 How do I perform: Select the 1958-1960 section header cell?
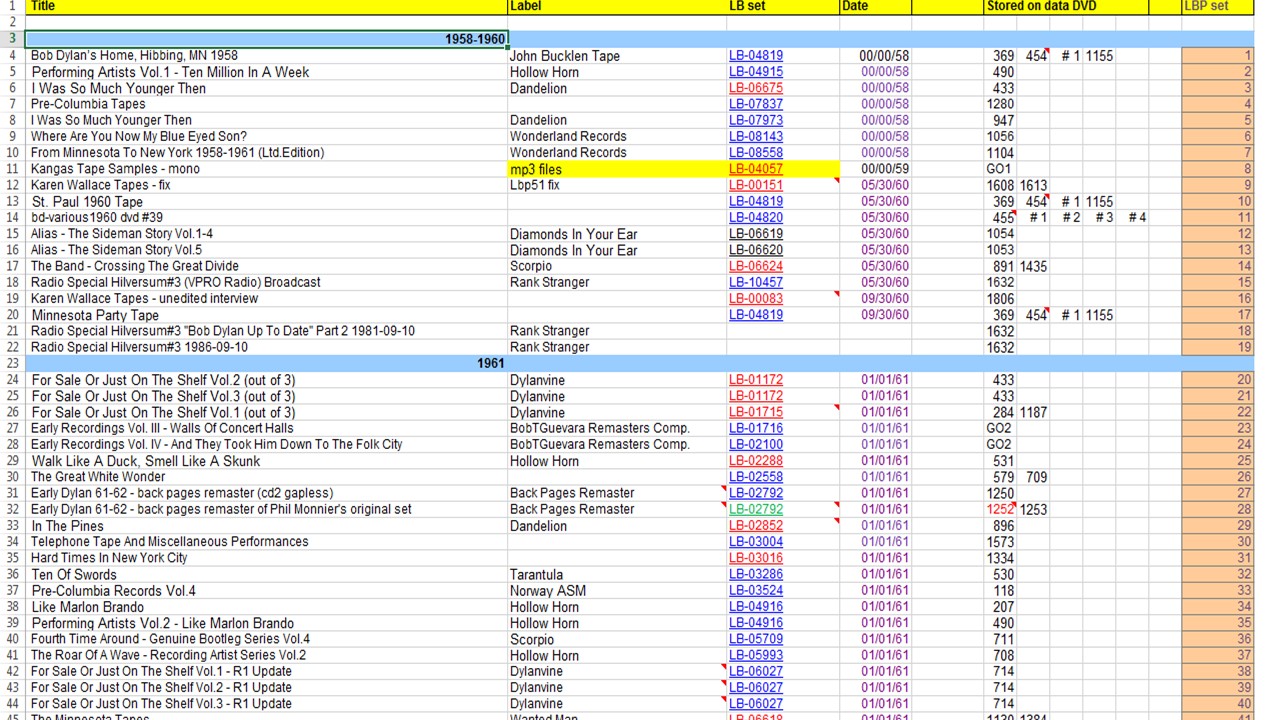coord(266,39)
